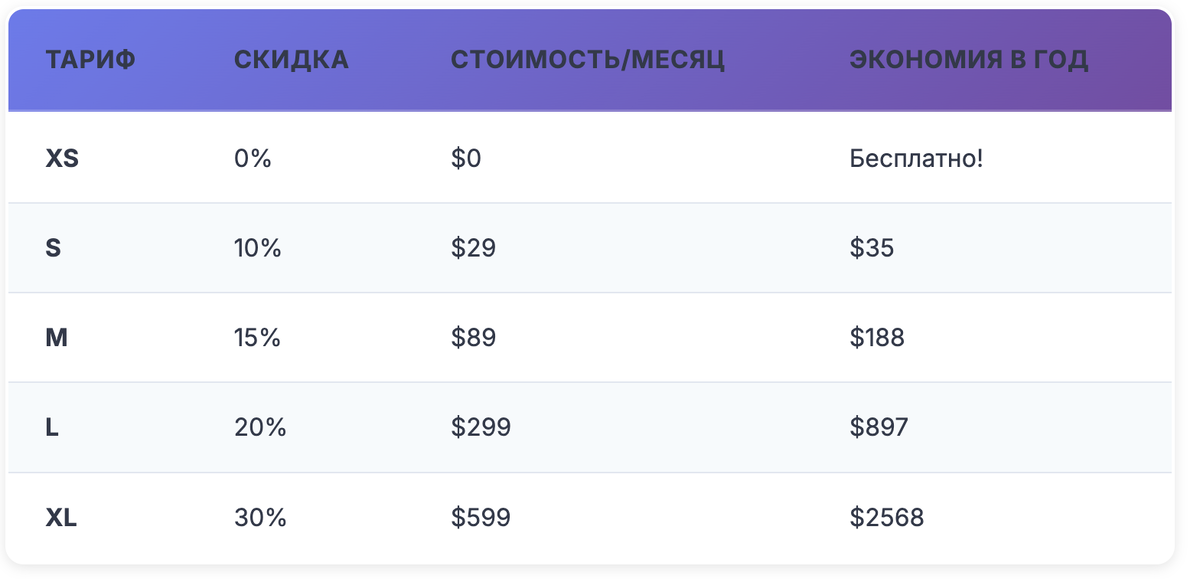Click the Бесплатно! cell

916,158
